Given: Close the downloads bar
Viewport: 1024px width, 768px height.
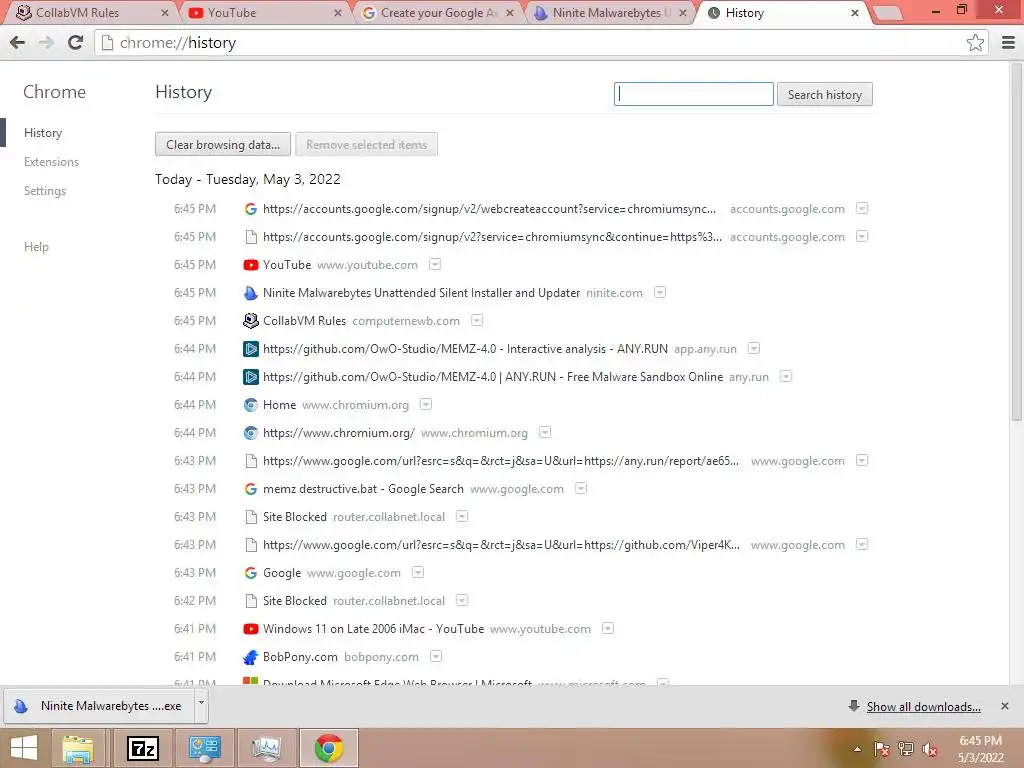Looking at the screenshot, I should (1005, 706).
